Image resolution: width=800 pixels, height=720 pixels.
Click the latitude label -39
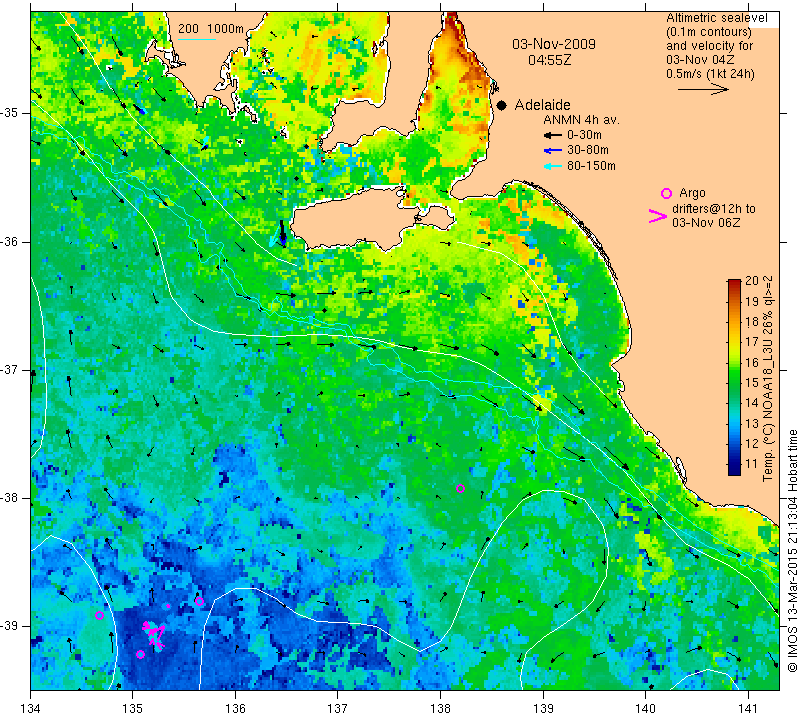click(10, 626)
